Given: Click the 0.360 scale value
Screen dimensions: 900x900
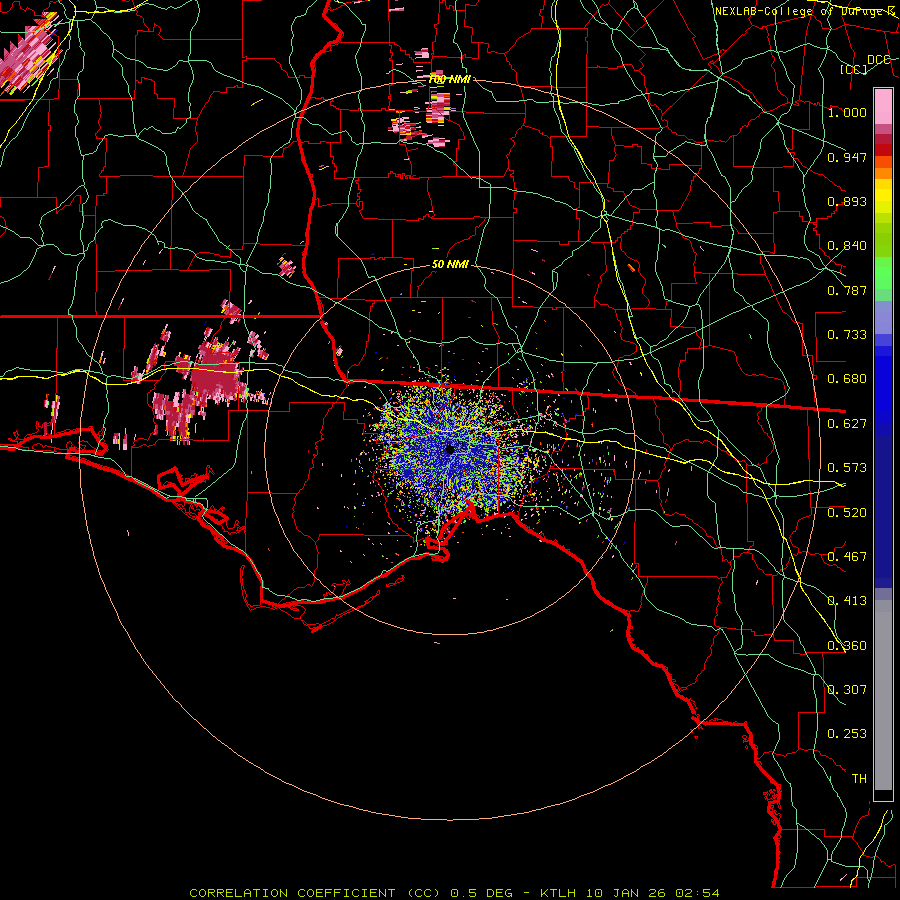Looking at the screenshot, I should tap(847, 646).
